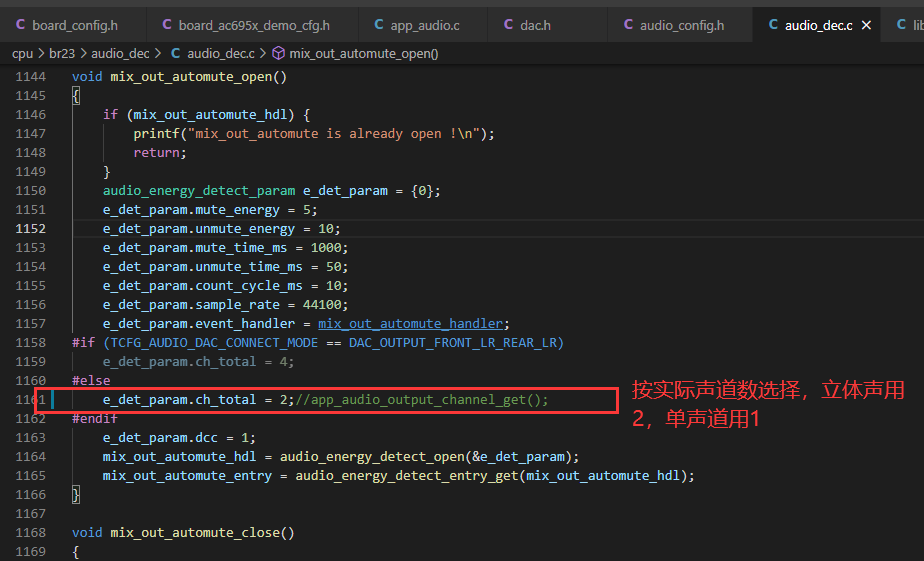
Task: Click the cube symbol icon in breadcrumb
Action: tap(279, 54)
